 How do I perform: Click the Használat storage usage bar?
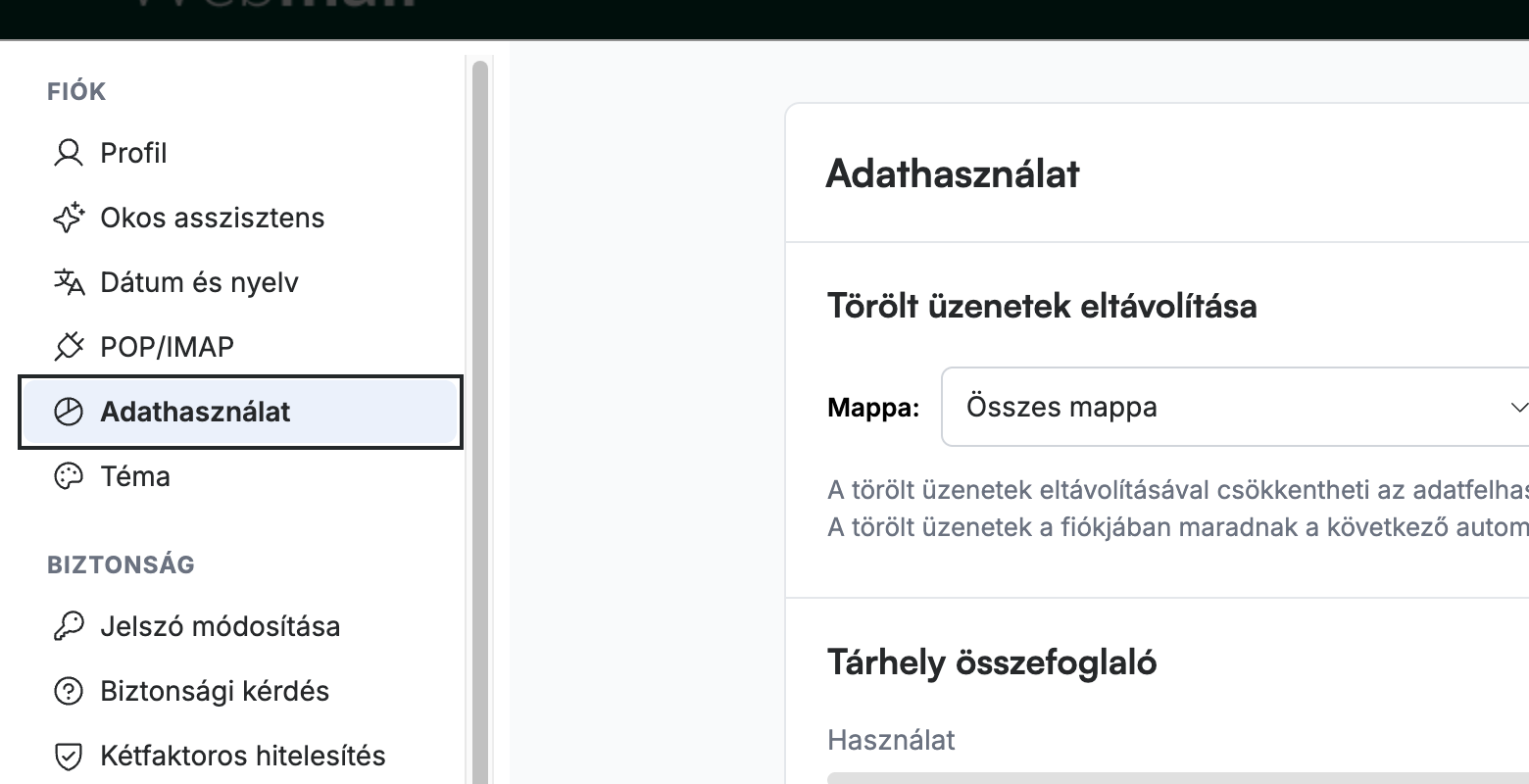point(1178,778)
